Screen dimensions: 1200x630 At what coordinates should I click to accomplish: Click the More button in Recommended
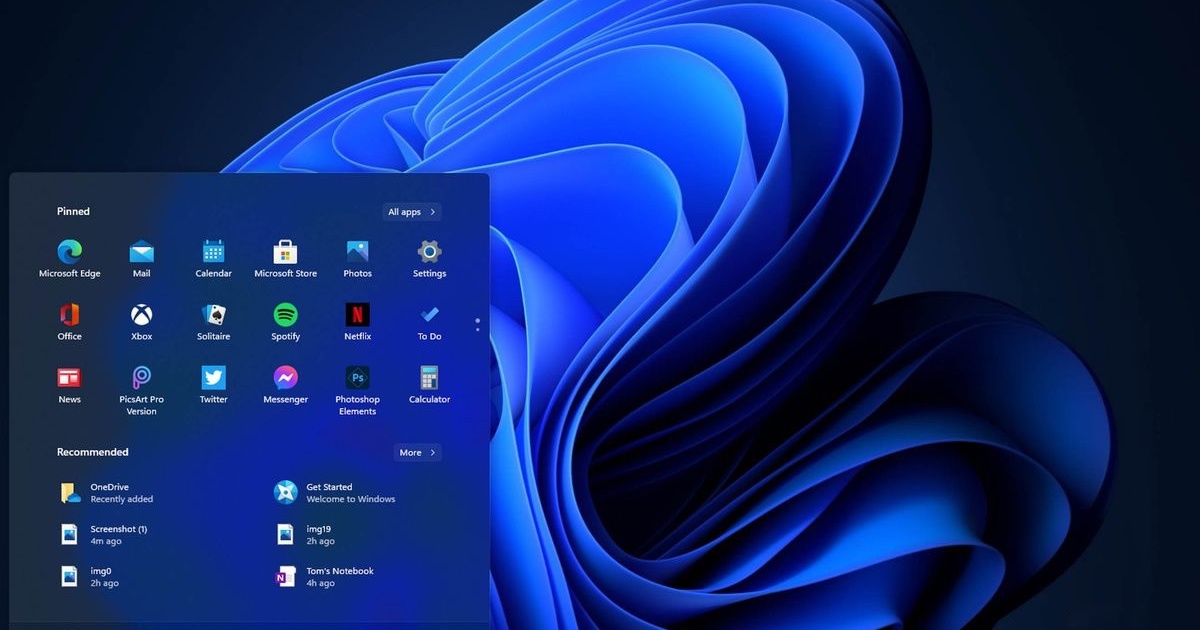tap(418, 453)
